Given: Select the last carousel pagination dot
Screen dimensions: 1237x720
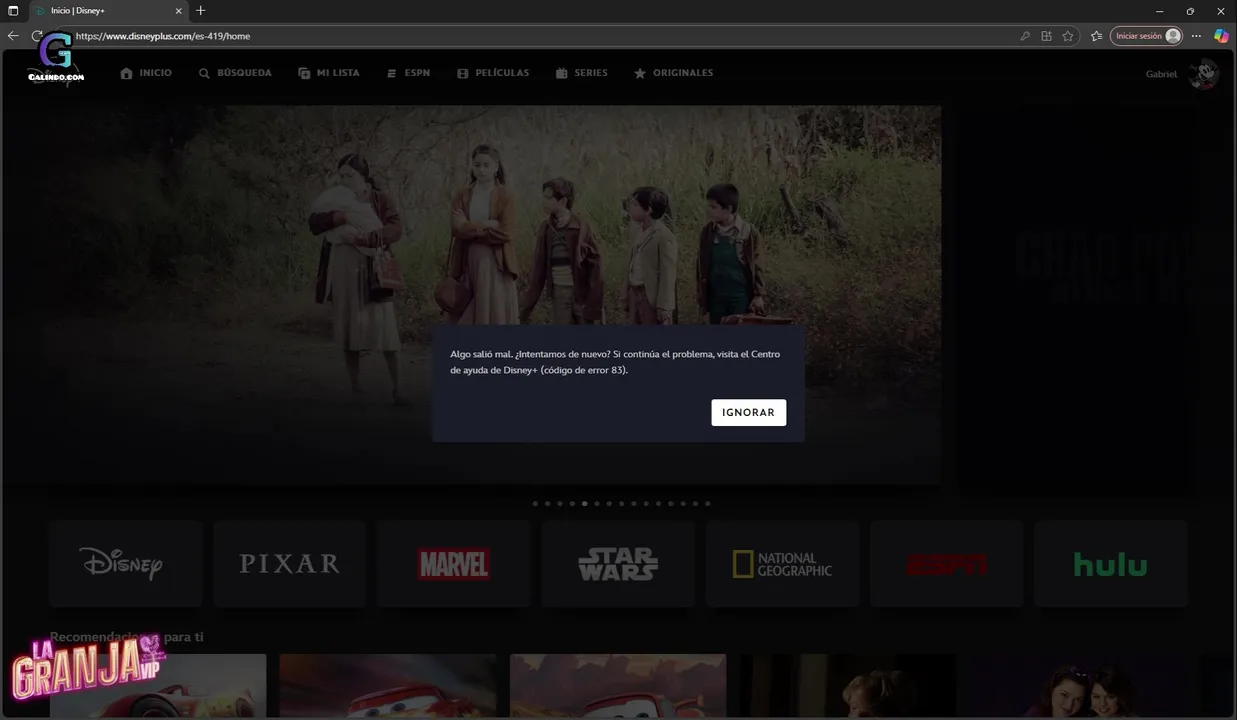Looking at the screenshot, I should point(708,504).
